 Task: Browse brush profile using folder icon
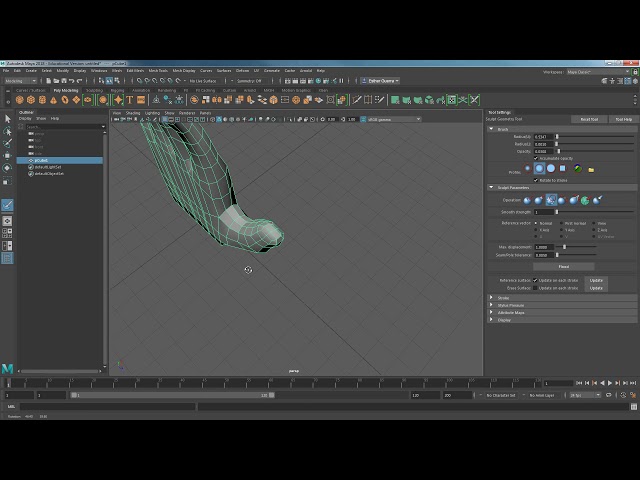591,169
